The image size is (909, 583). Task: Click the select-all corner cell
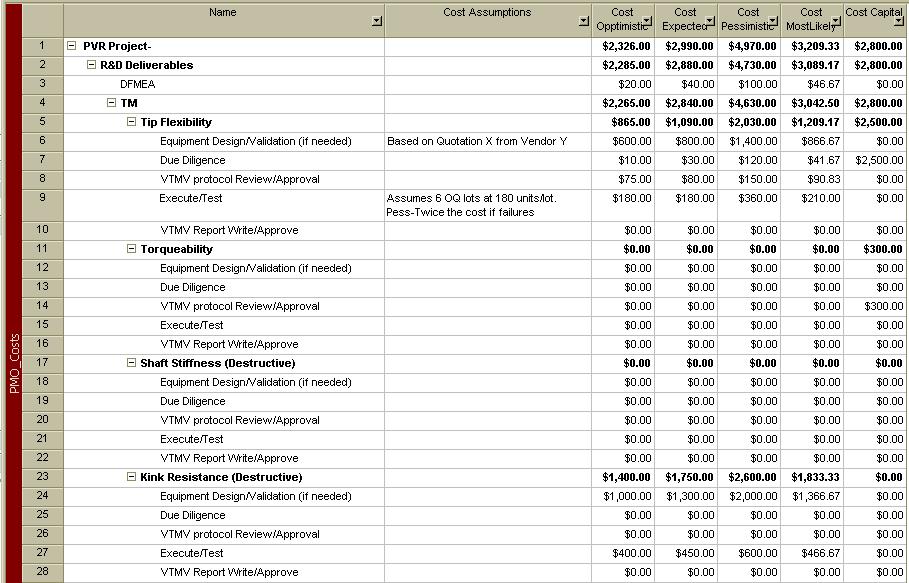coord(42,19)
